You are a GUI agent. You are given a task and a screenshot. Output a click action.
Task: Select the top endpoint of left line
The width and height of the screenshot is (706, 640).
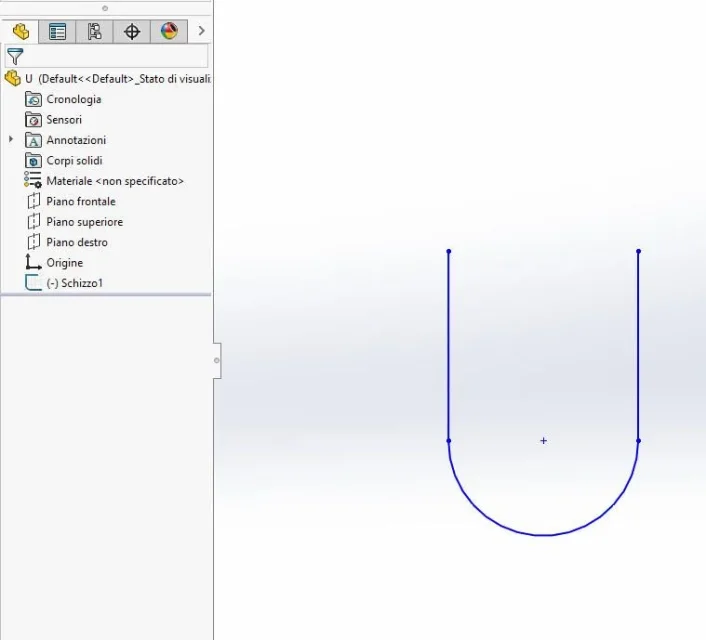(x=448, y=251)
